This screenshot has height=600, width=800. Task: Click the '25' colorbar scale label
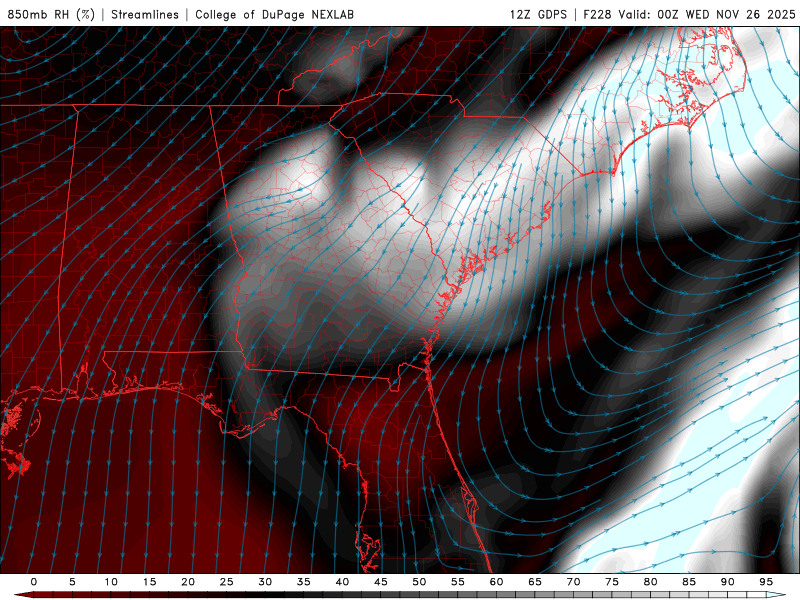click(x=227, y=582)
